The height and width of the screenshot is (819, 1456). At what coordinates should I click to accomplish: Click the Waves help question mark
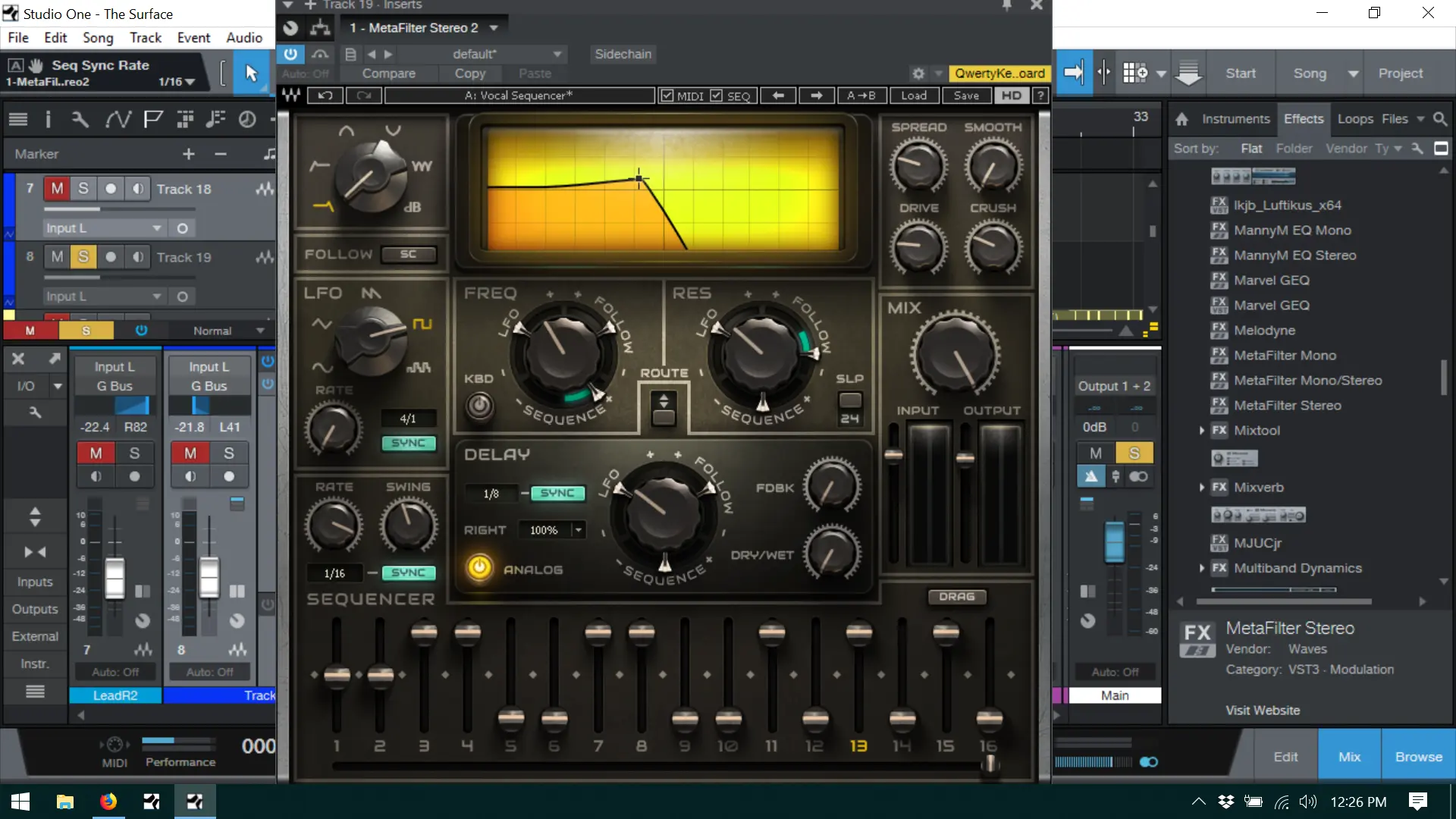click(1040, 96)
